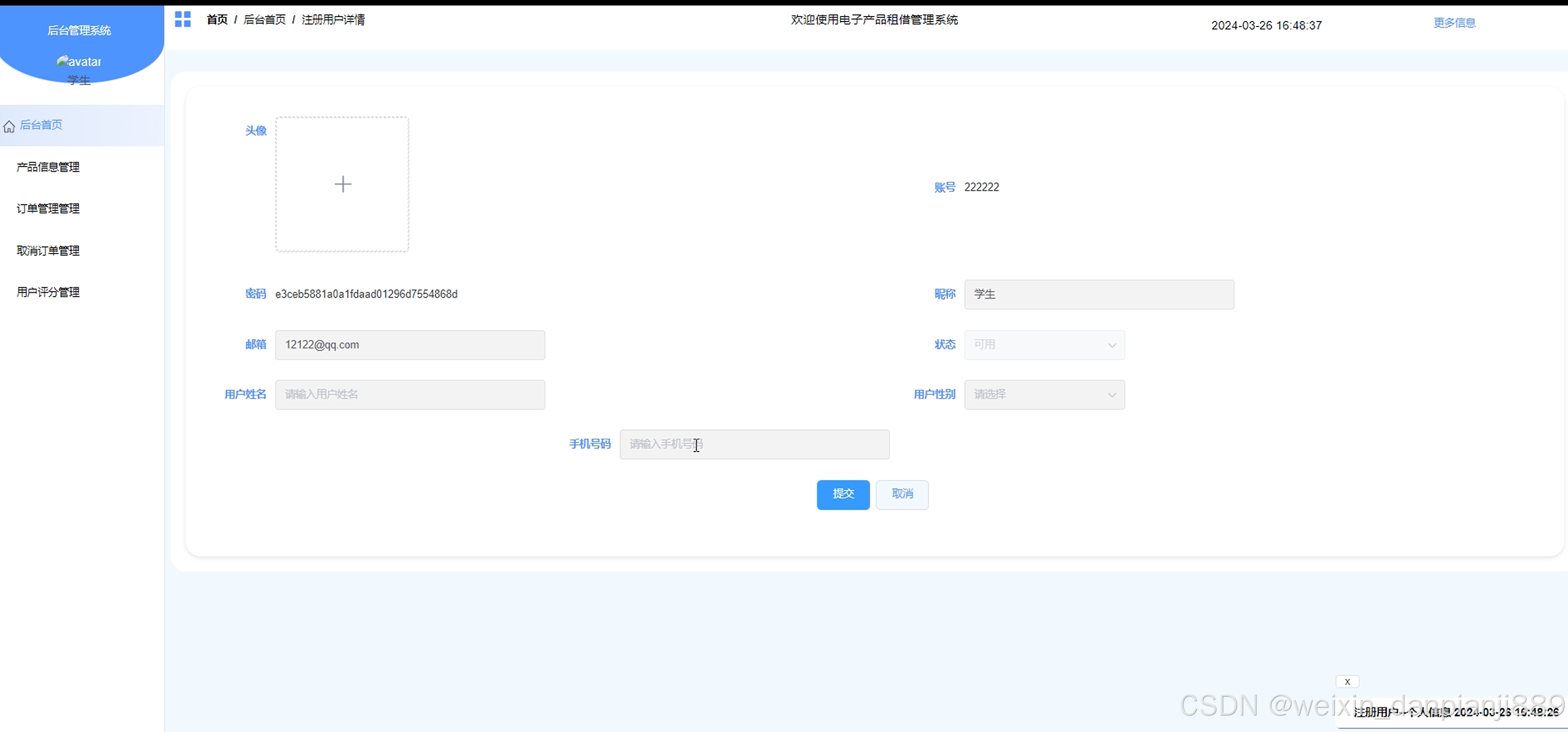Screen dimensions: 1568x732
Task: Click 后台首页 breadcrumb link
Action: [x=264, y=19]
